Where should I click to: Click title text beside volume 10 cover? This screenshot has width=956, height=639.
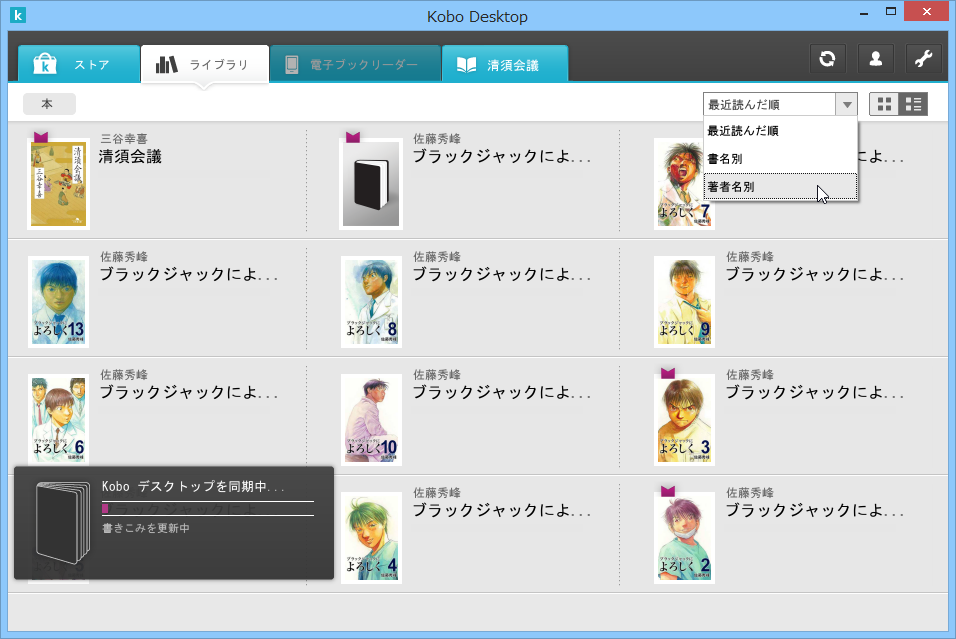pyautogui.click(x=502, y=392)
